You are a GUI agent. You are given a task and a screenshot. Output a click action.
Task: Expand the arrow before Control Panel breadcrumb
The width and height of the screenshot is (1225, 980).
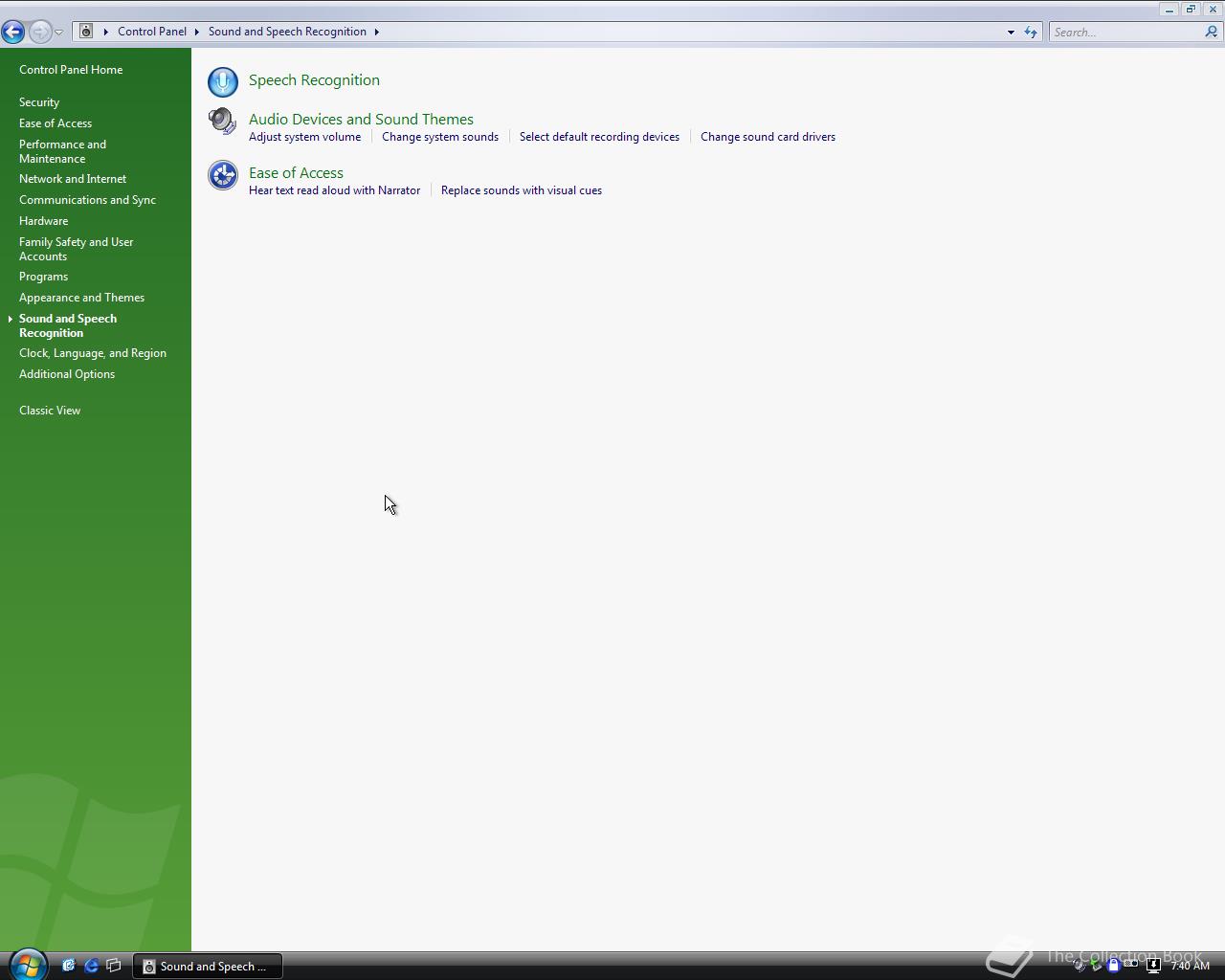105,32
